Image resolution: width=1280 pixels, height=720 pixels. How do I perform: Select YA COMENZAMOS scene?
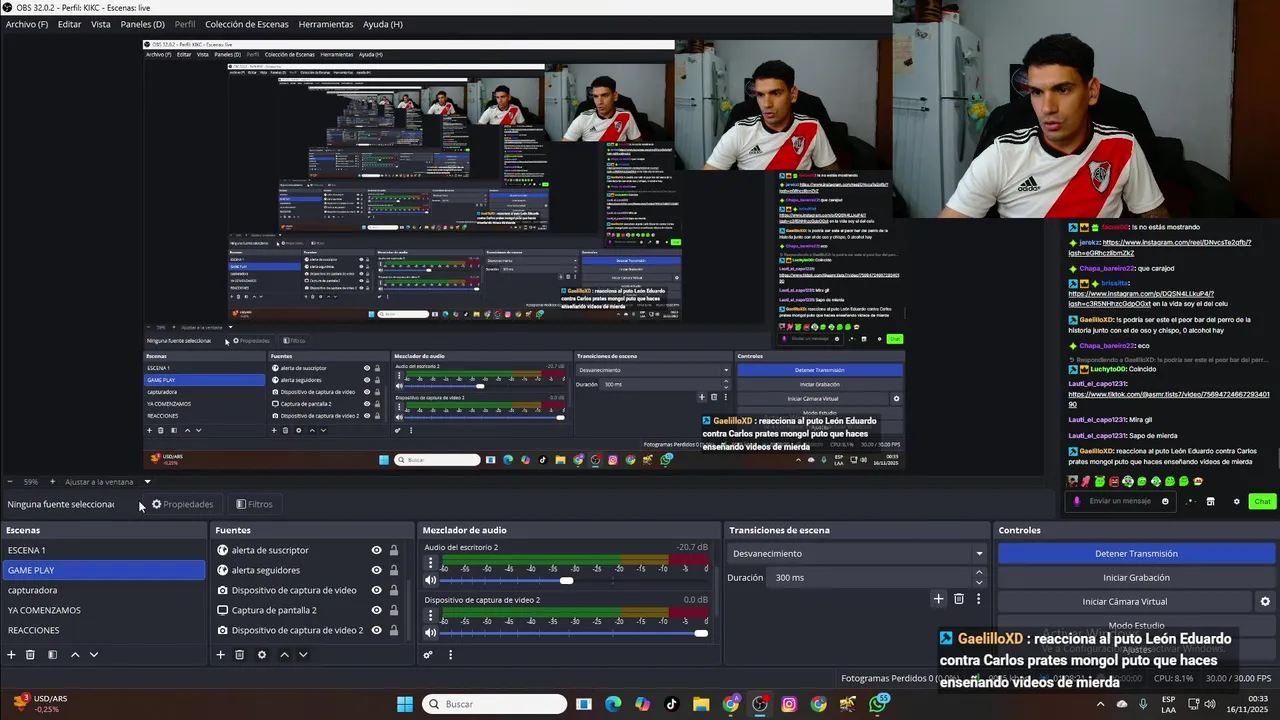click(x=103, y=610)
